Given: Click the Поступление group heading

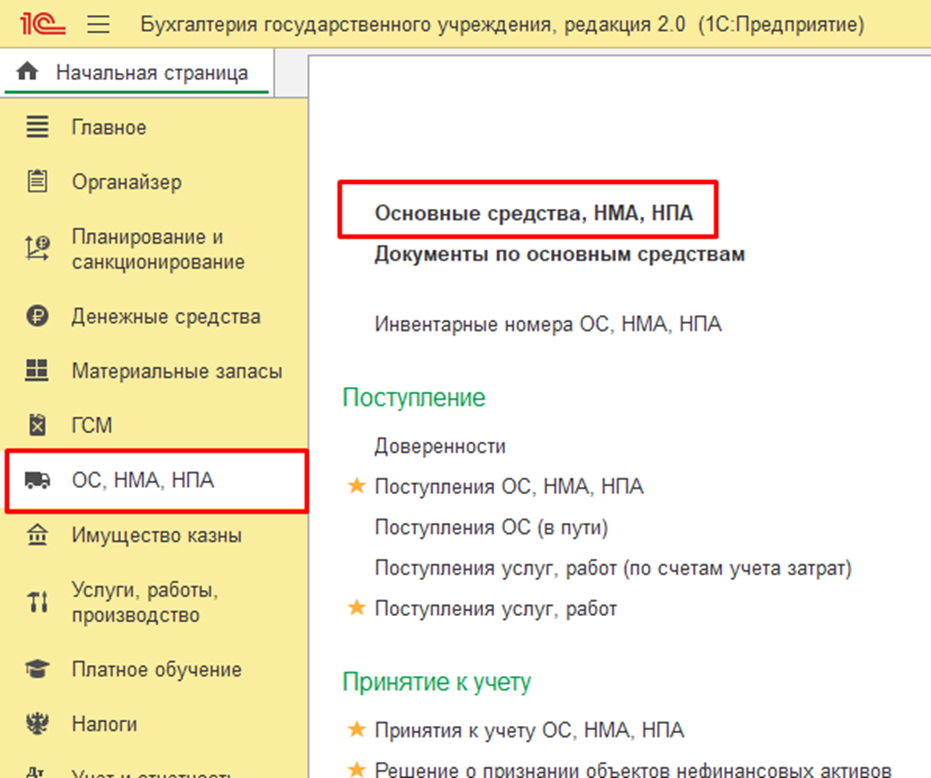Looking at the screenshot, I should click(x=414, y=397).
